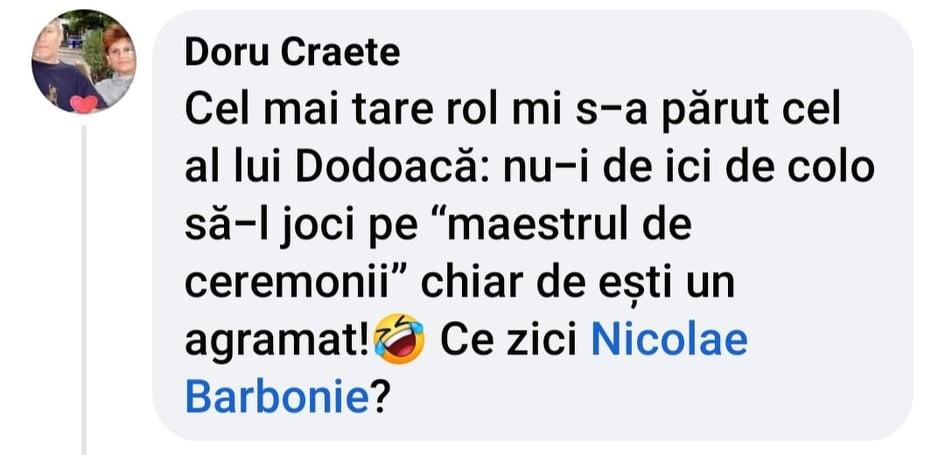Open Doru Craete's profile picture

[84, 61]
